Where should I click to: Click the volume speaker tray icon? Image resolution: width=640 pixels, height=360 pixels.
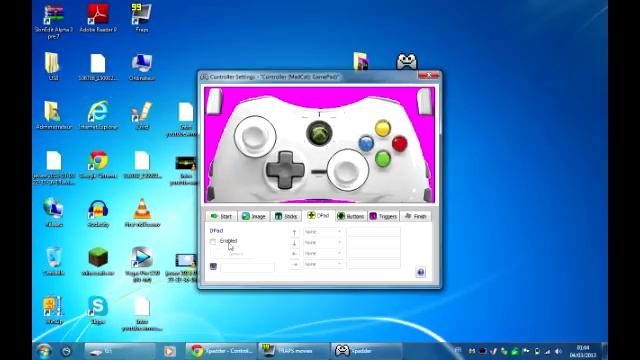click(558, 351)
